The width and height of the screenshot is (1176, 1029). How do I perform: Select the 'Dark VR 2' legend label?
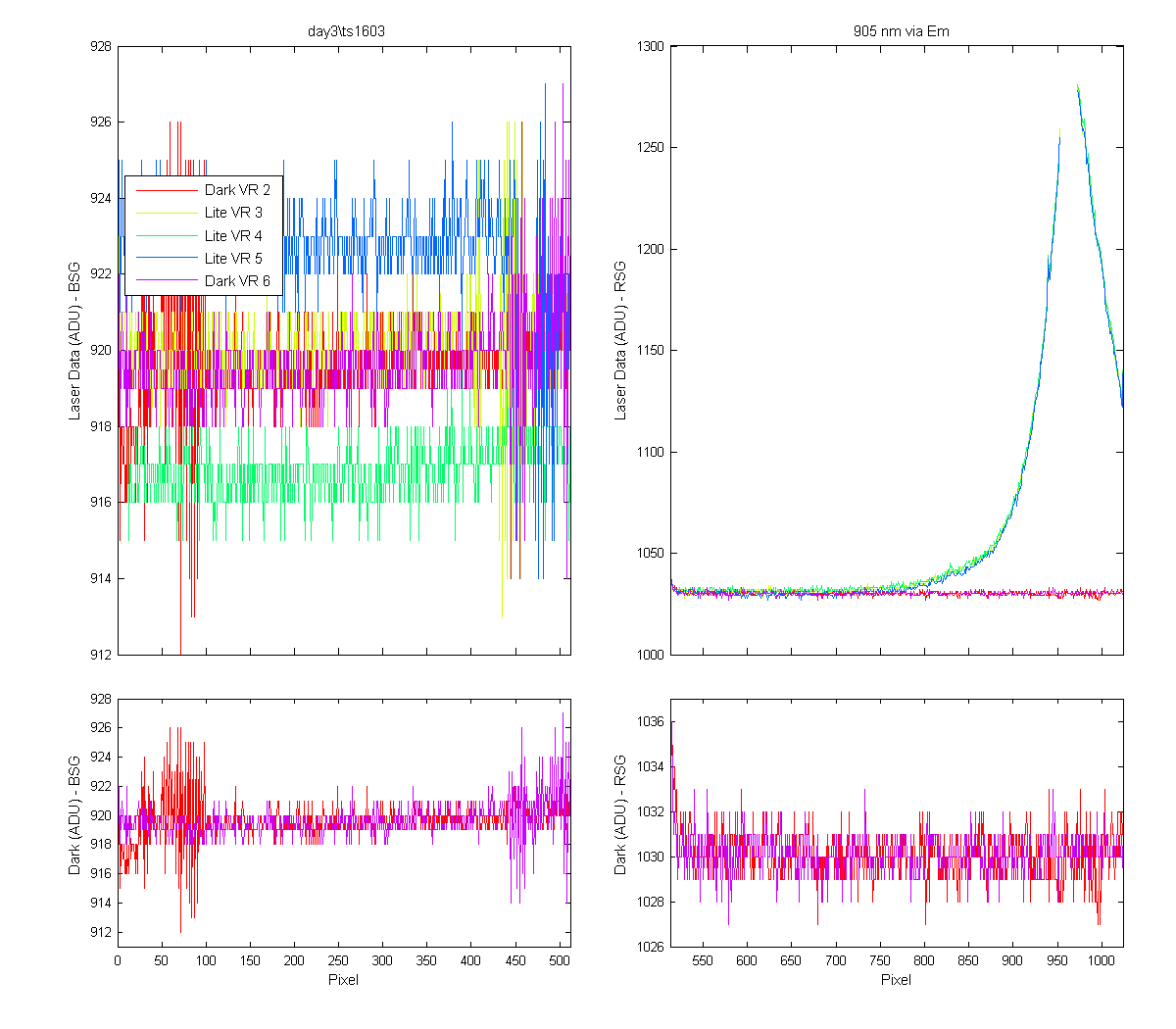[x=237, y=190]
